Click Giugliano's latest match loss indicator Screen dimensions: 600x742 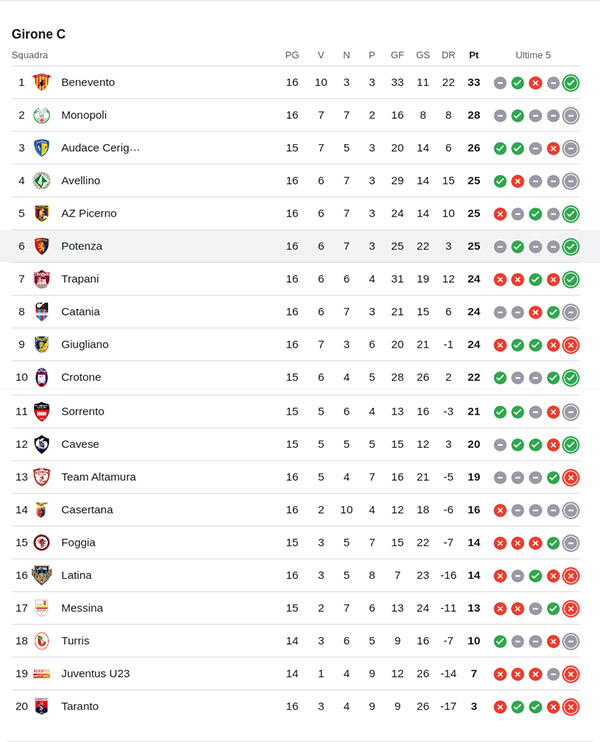pyautogui.click(x=570, y=345)
